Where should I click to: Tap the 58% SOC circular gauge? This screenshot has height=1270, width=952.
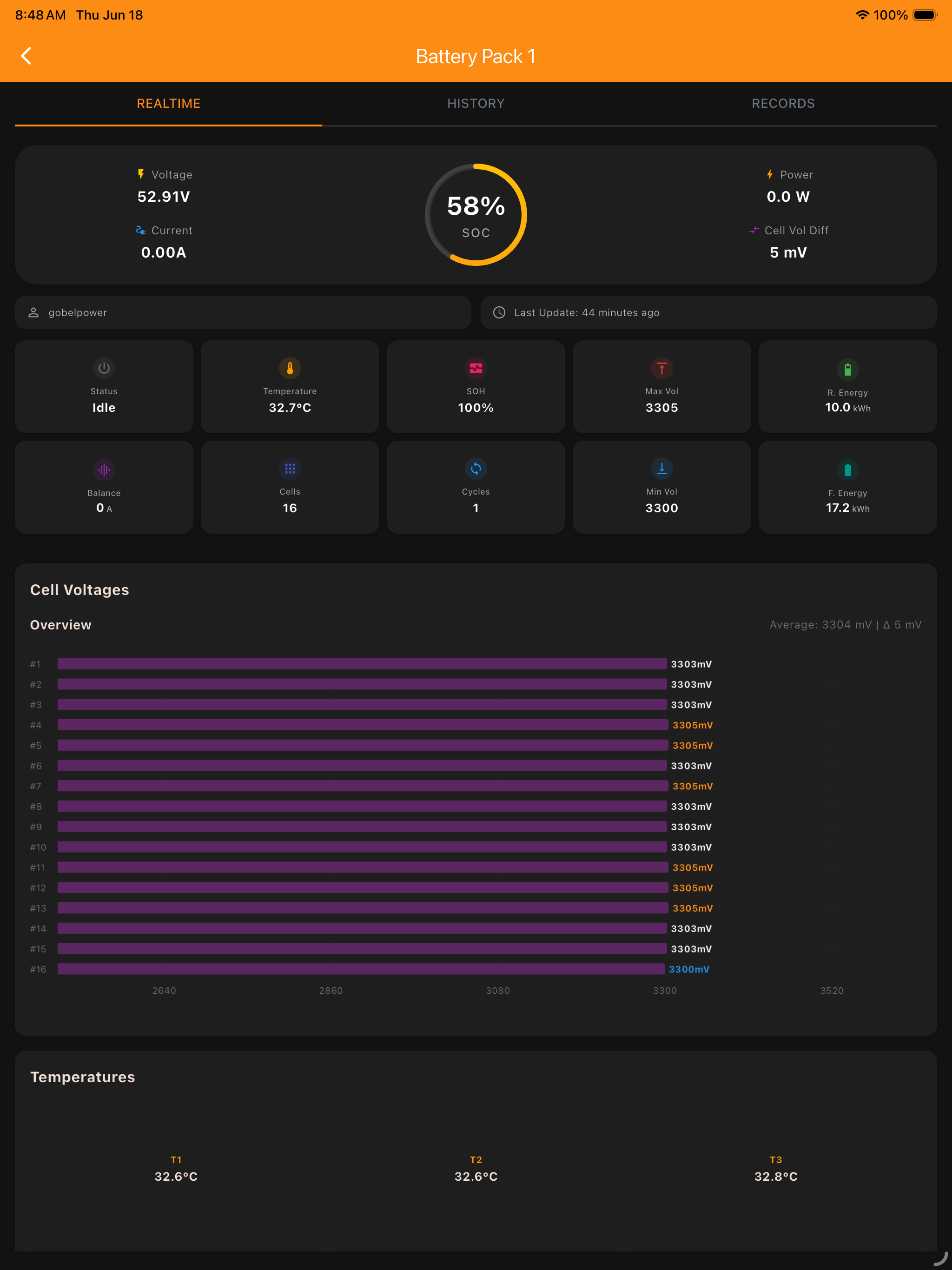[476, 215]
